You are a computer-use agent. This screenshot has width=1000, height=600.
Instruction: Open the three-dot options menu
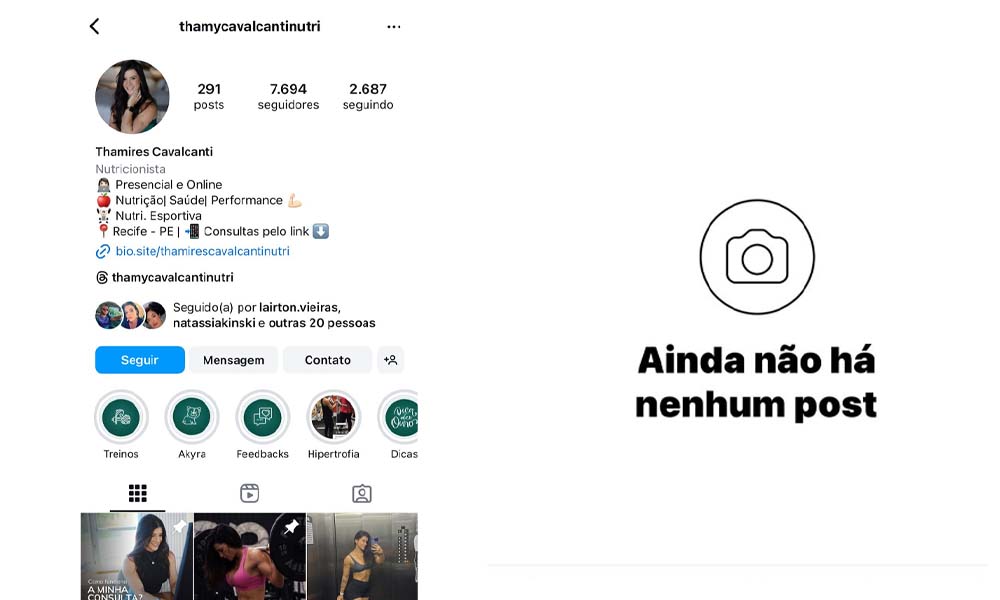click(x=394, y=27)
